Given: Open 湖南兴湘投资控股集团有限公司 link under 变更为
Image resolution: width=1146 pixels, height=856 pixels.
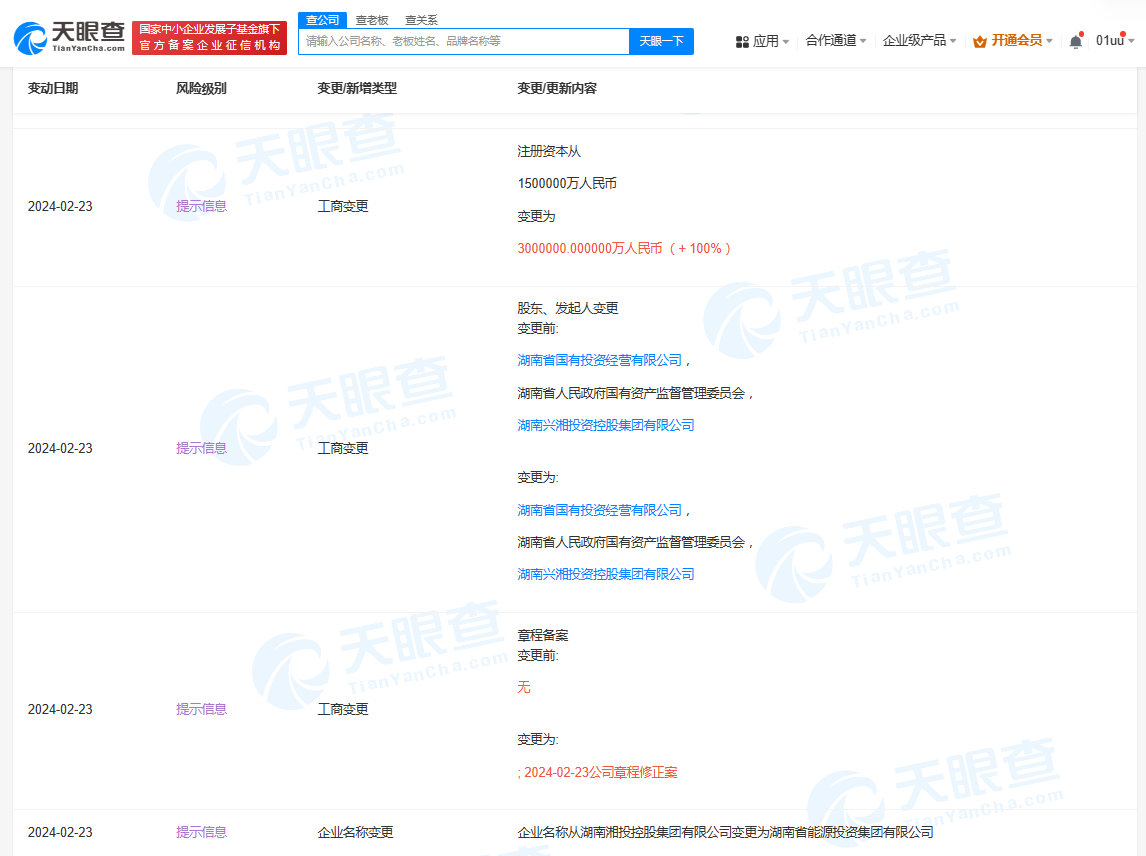Looking at the screenshot, I should click(x=605, y=574).
